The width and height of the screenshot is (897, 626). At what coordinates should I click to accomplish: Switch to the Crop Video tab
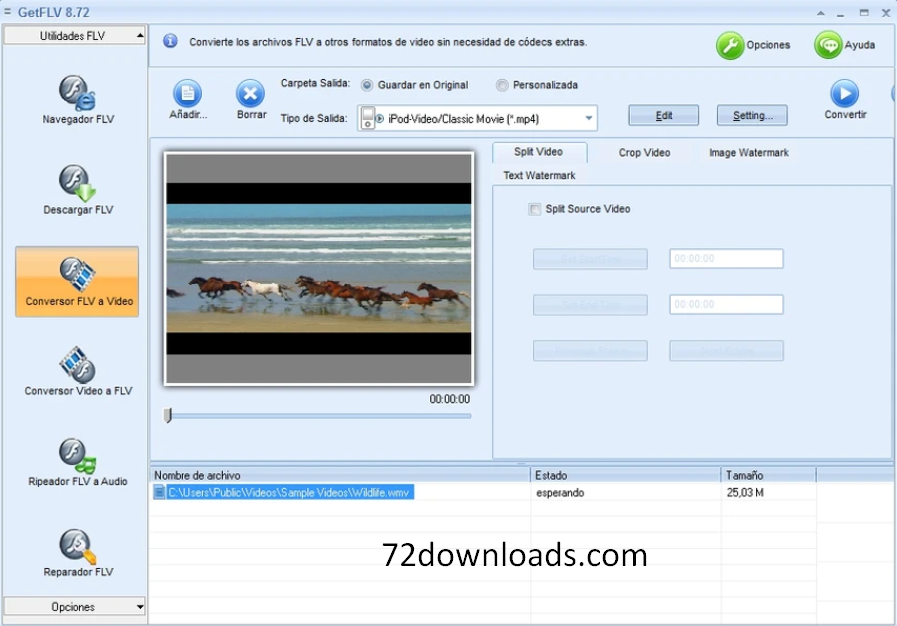click(644, 153)
